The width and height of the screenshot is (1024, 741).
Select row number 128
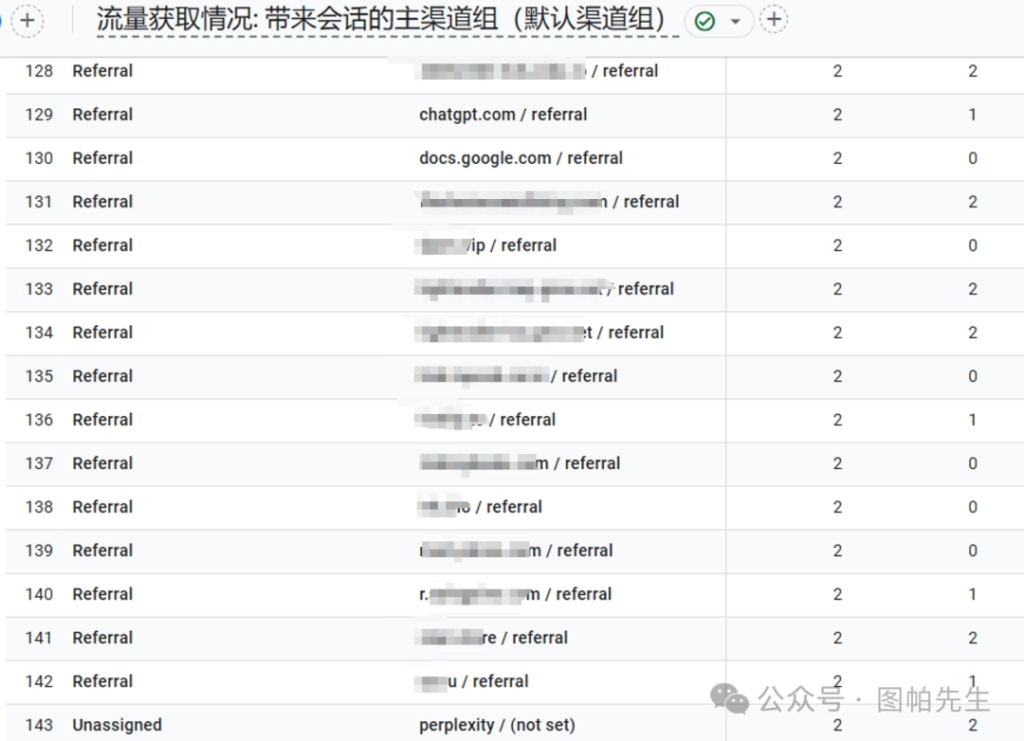(x=39, y=71)
